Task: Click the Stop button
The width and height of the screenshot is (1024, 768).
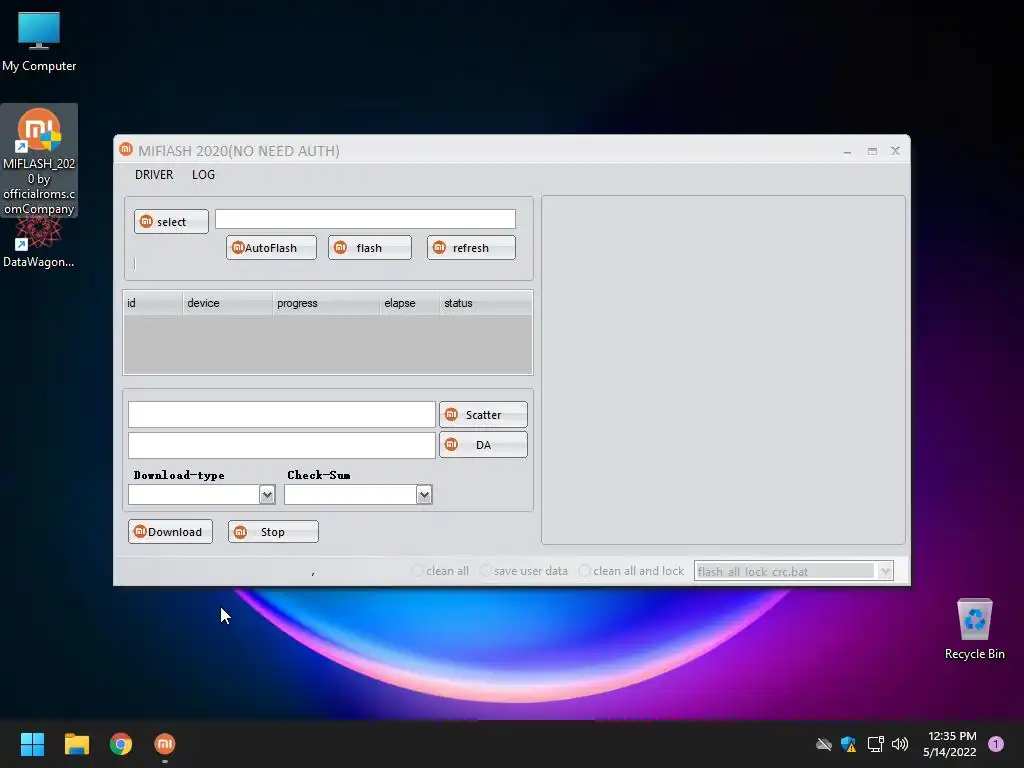Action: (273, 532)
